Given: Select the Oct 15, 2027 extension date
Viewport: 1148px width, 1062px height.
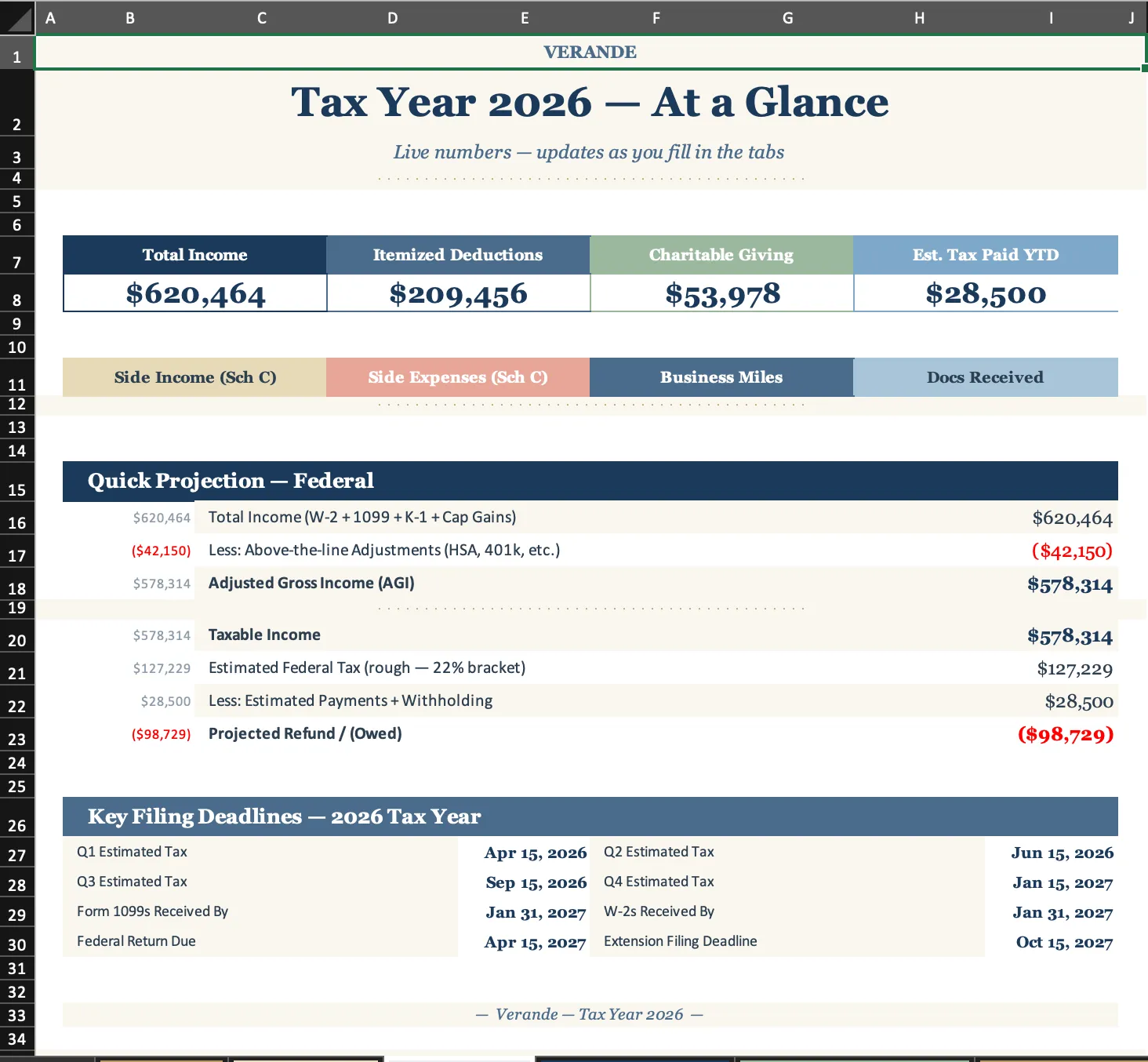Looking at the screenshot, I should (1065, 942).
